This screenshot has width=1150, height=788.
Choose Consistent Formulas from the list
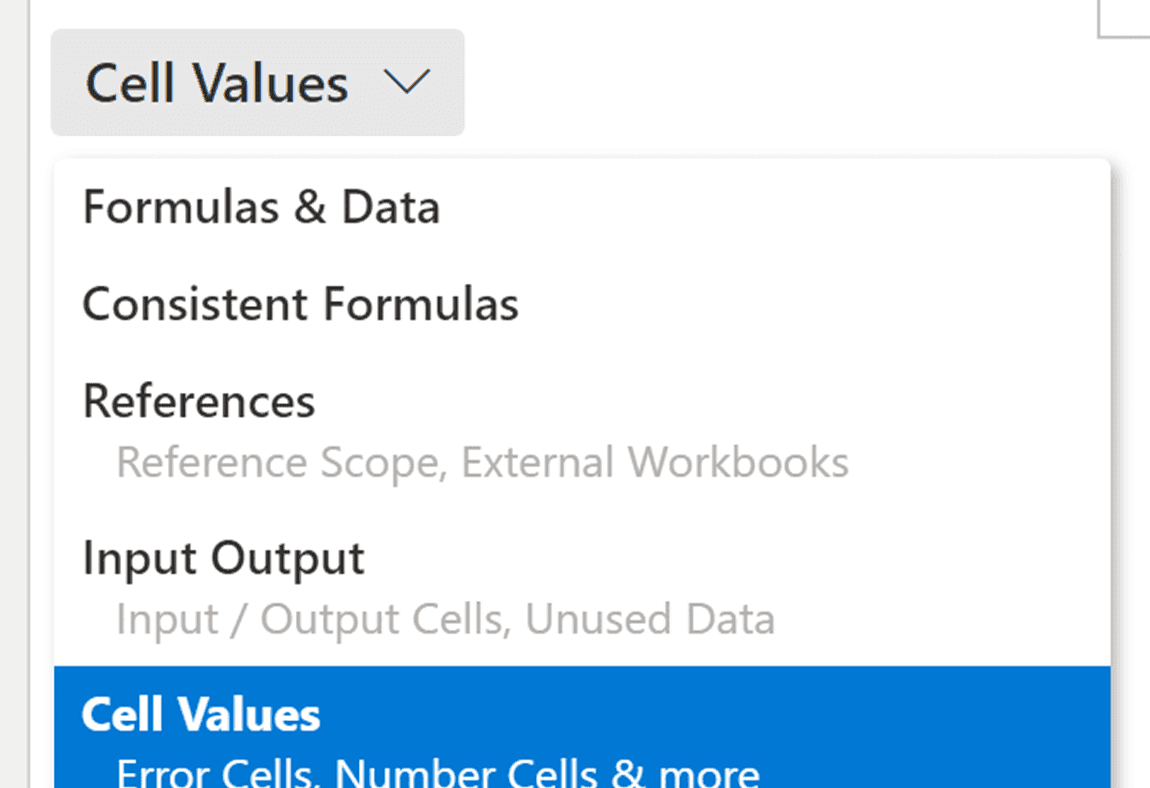tap(300, 303)
